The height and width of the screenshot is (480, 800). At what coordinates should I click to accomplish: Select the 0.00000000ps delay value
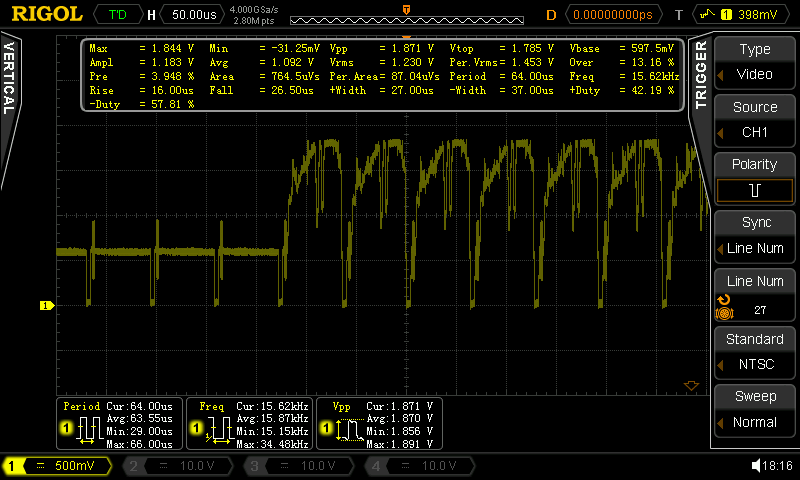(x=613, y=14)
